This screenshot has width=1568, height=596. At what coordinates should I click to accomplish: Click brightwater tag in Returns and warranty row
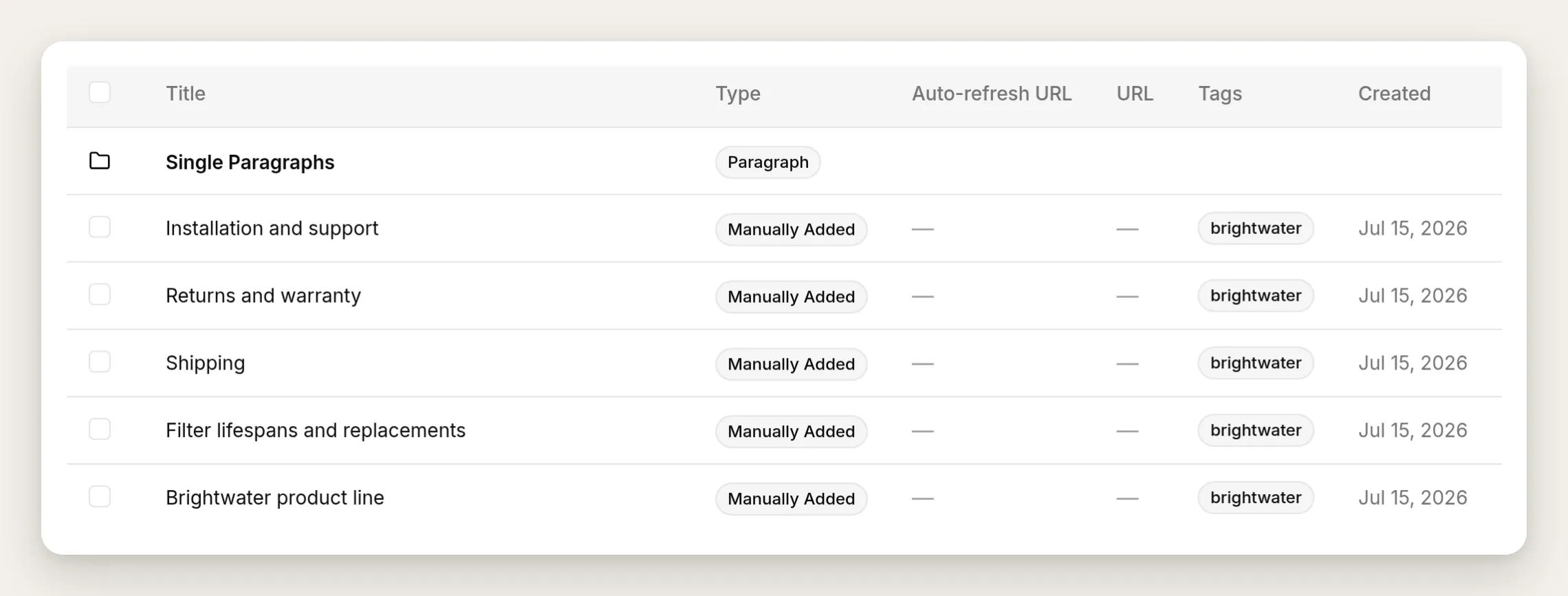[1256, 296]
